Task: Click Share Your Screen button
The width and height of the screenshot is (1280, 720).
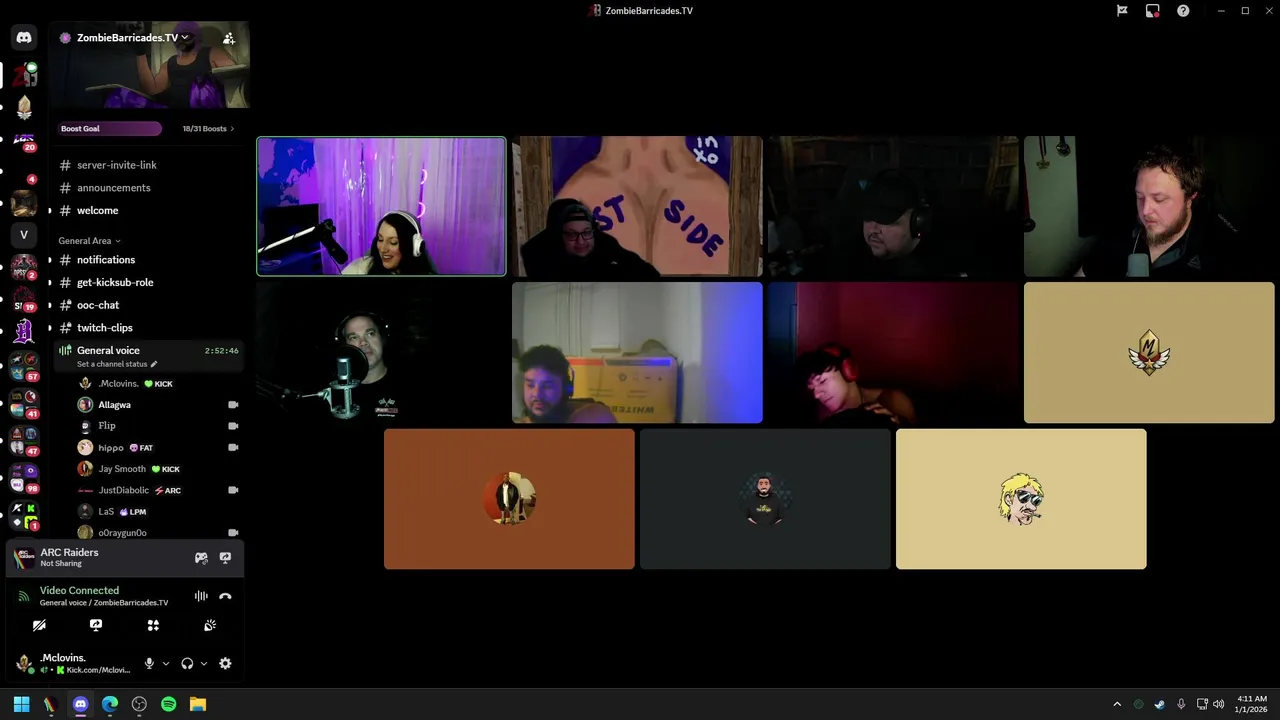Action: [x=96, y=625]
